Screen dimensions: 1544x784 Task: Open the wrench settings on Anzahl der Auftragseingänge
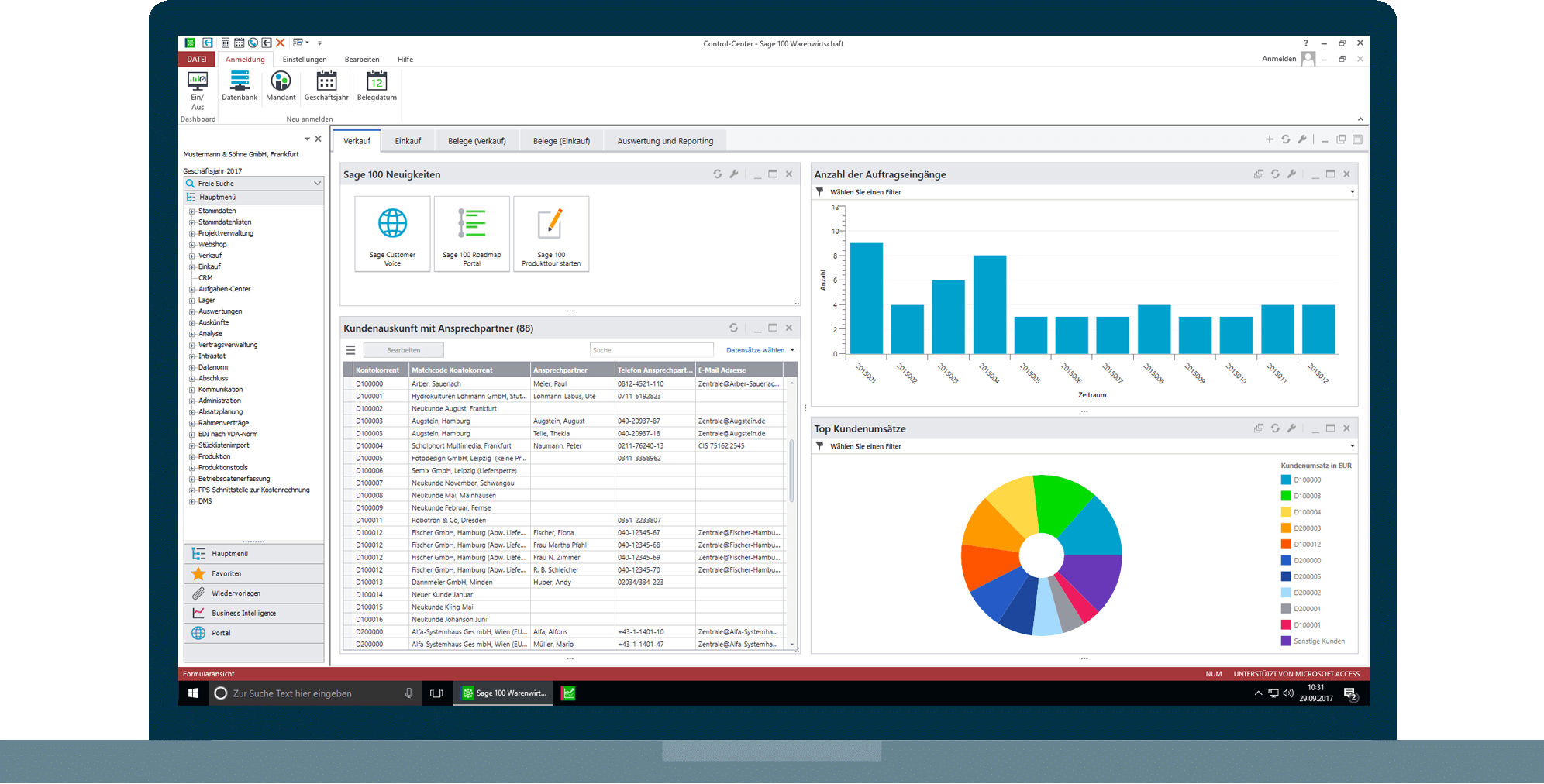pyautogui.click(x=1291, y=174)
